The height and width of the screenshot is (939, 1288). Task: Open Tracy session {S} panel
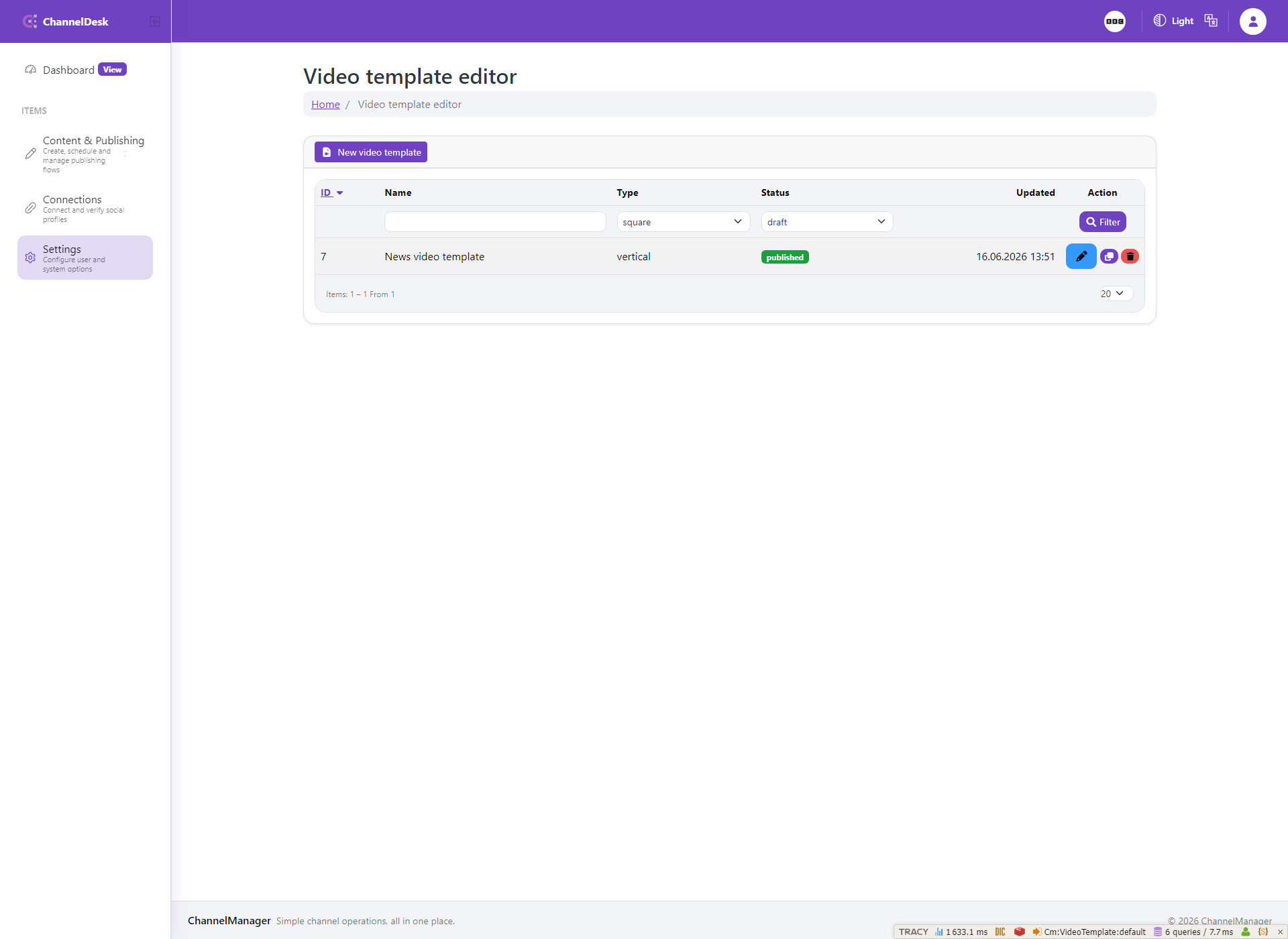tap(1263, 932)
